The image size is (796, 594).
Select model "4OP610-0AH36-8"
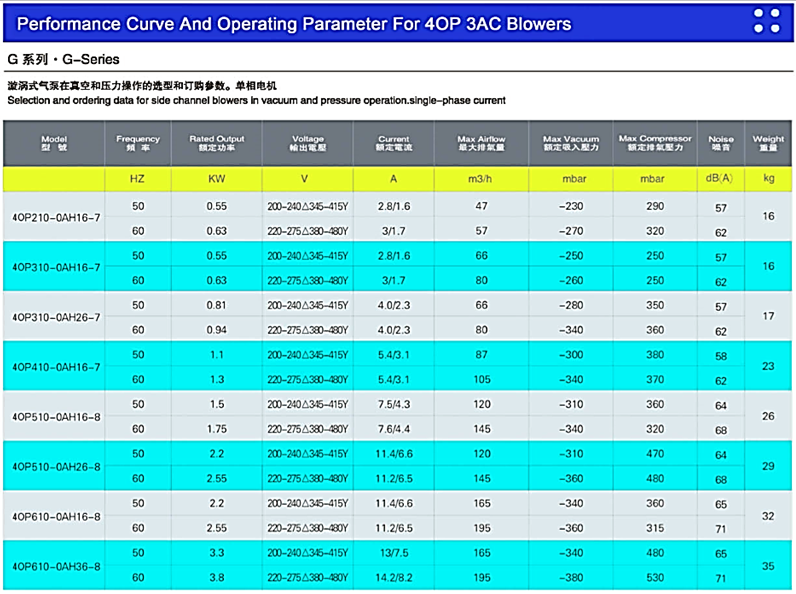pos(56,567)
